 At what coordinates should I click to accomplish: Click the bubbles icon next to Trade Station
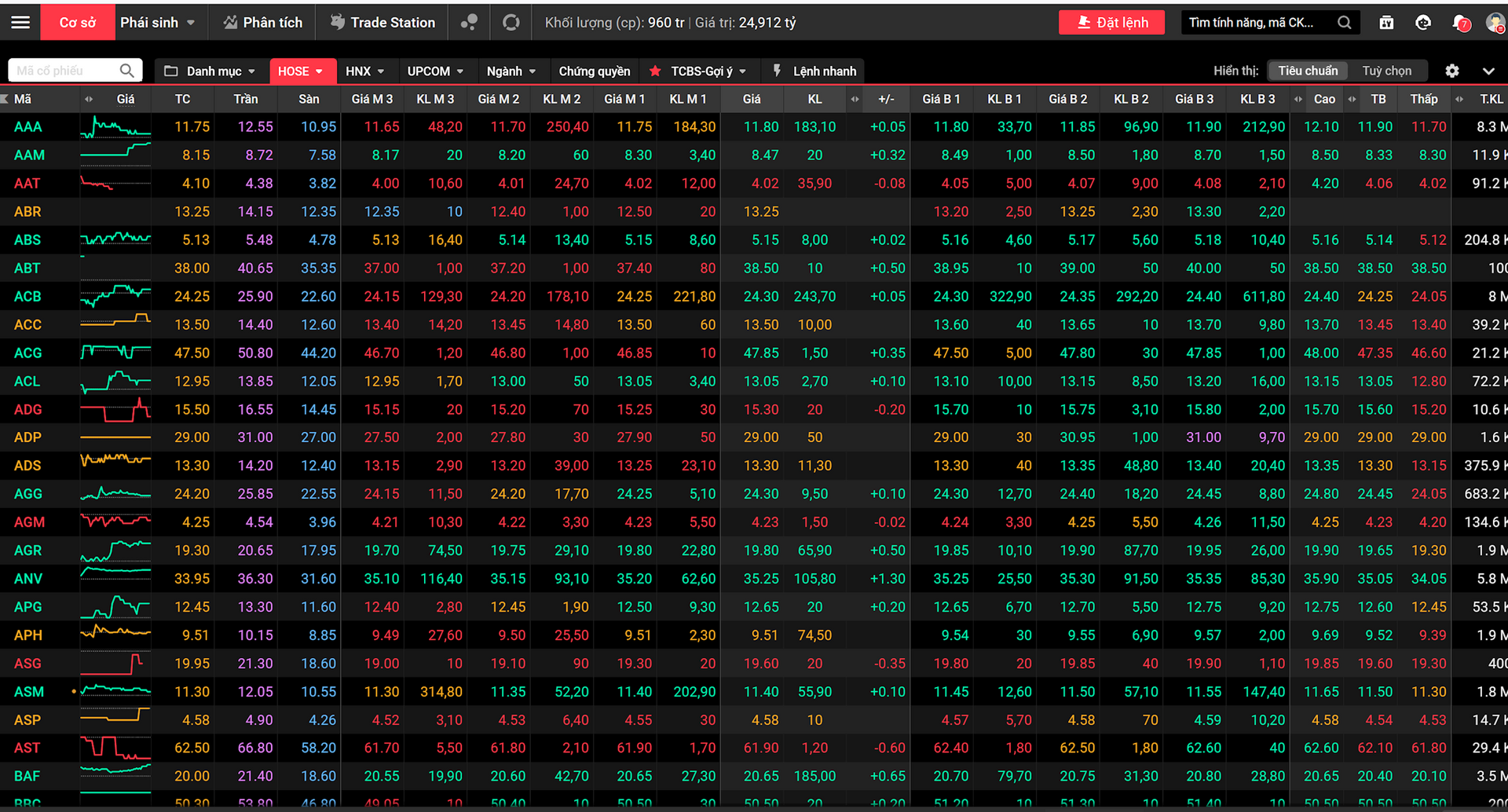469,23
